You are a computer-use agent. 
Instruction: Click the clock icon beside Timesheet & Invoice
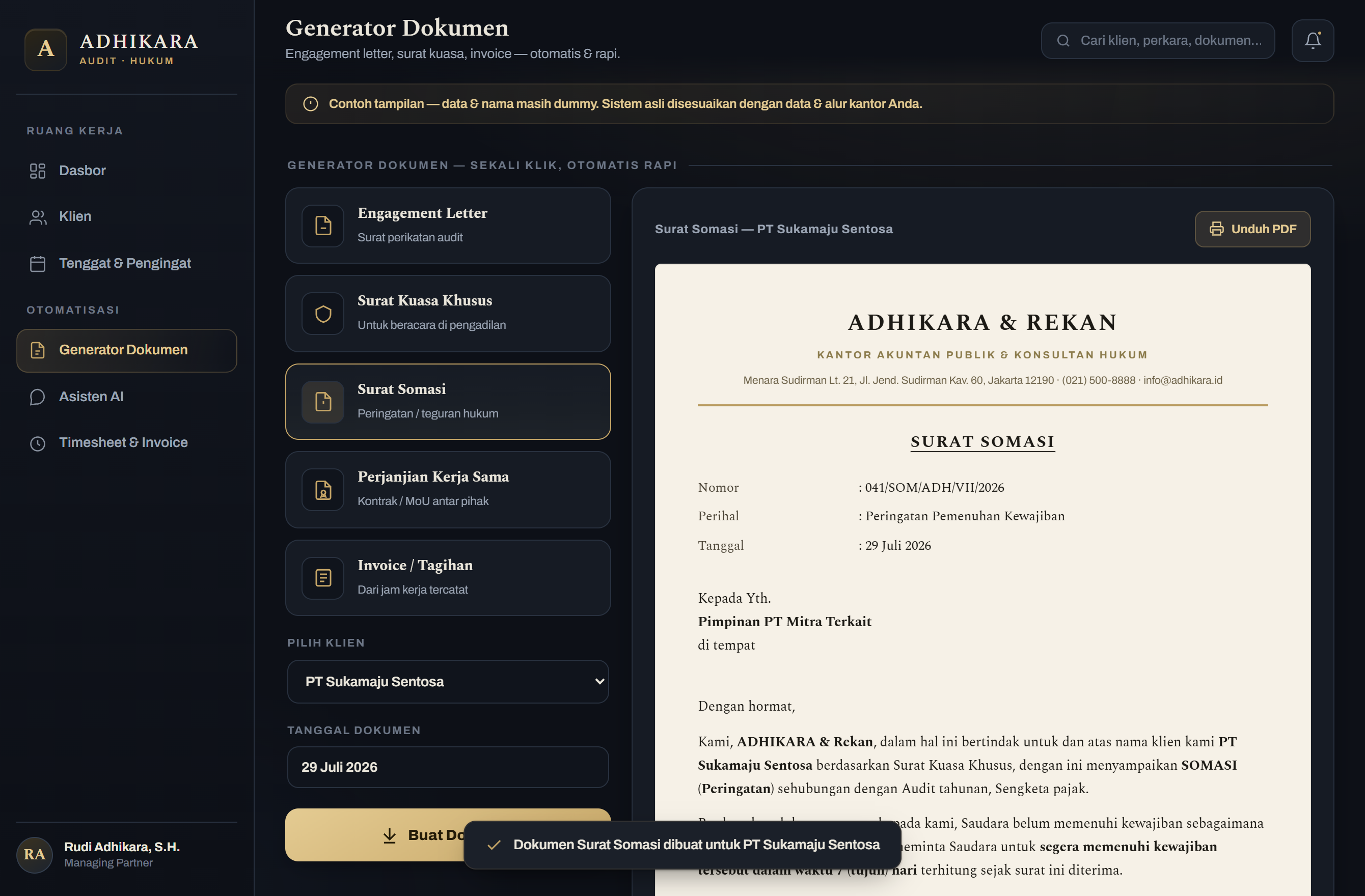(37, 443)
